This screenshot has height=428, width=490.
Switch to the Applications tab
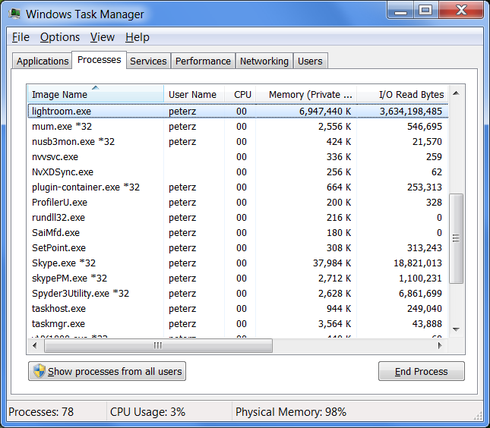42,61
